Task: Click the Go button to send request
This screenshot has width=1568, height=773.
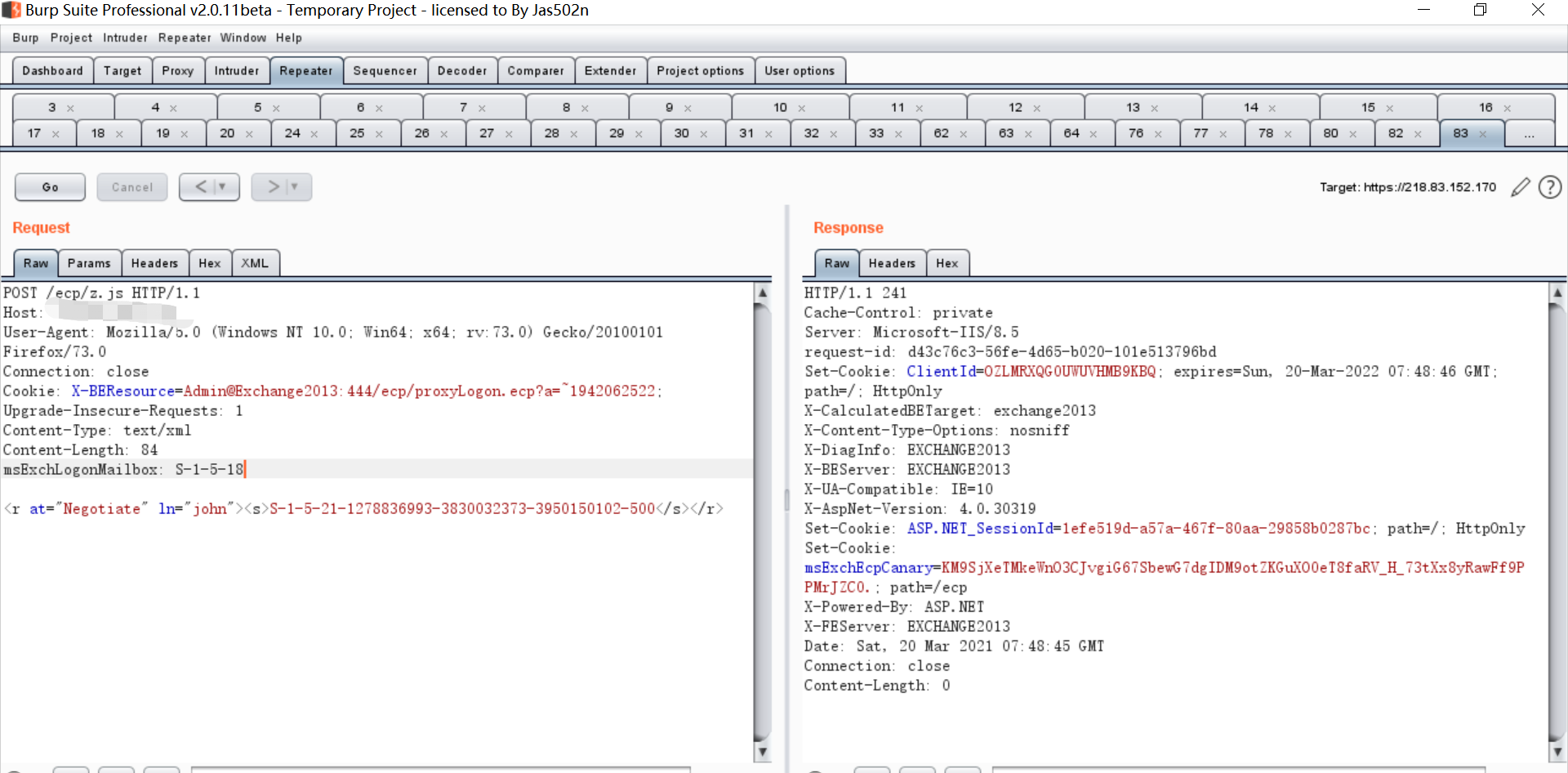Action: 50,187
